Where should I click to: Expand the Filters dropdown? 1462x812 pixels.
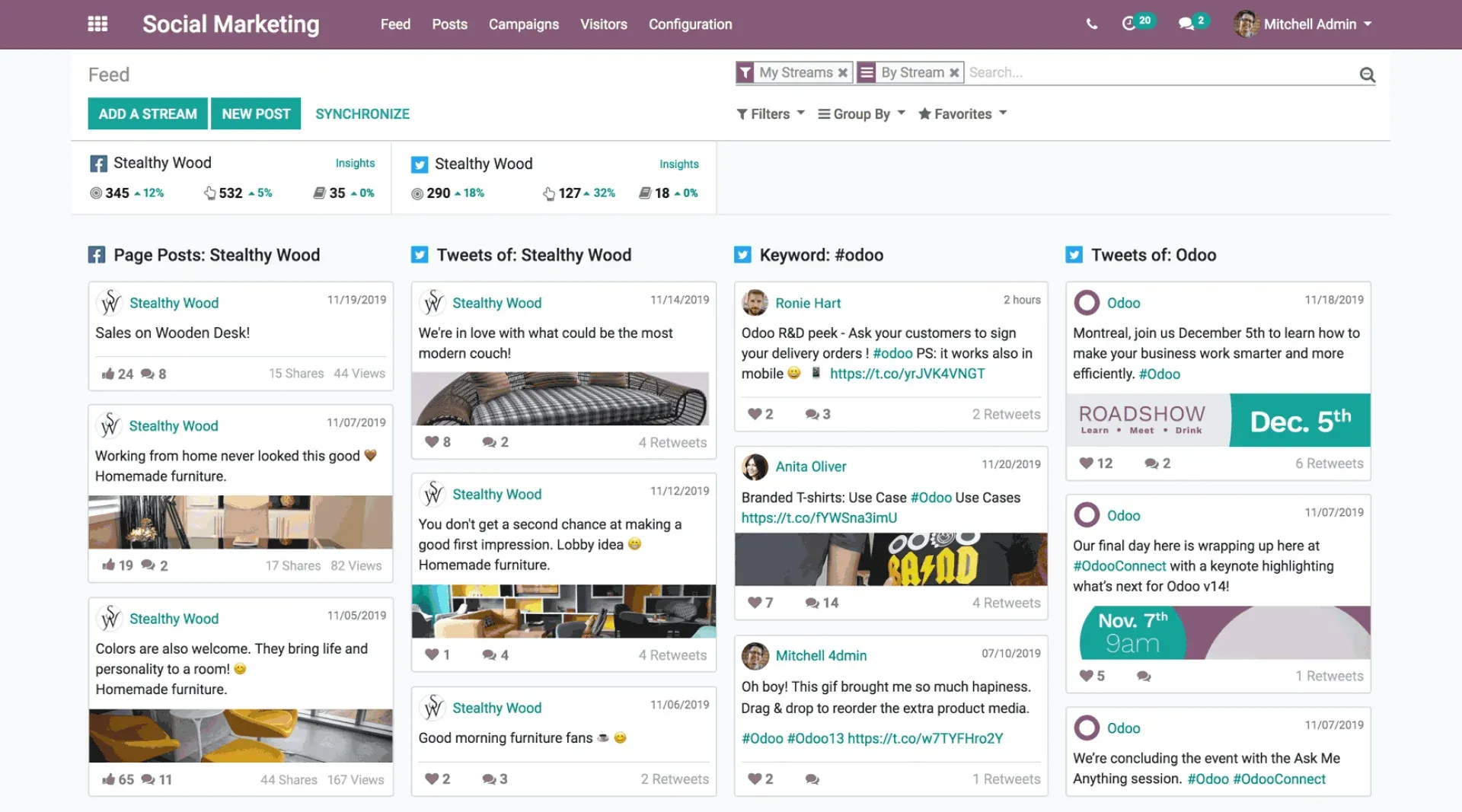pyautogui.click(x=770, y=114)
